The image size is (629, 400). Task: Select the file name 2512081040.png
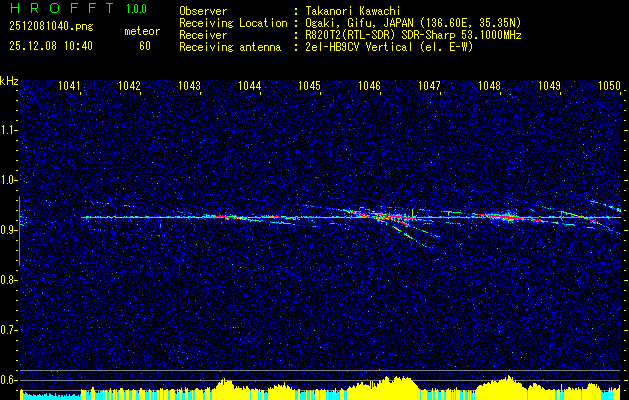tap(51, 27)
